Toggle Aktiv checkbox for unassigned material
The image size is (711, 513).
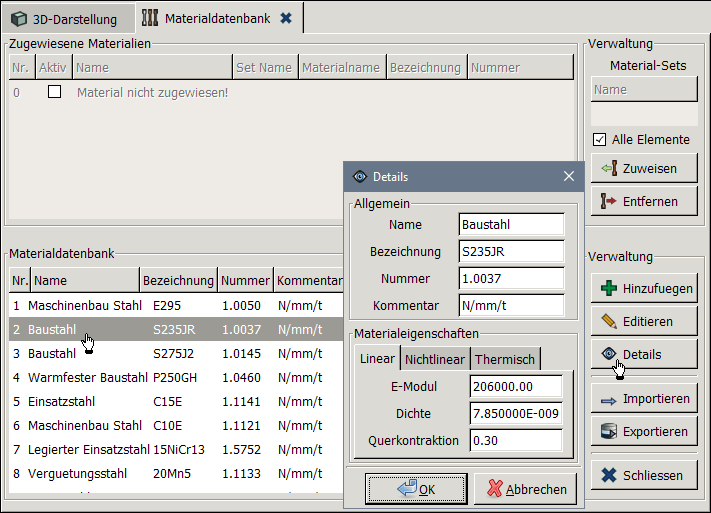(x=55, y=92)
